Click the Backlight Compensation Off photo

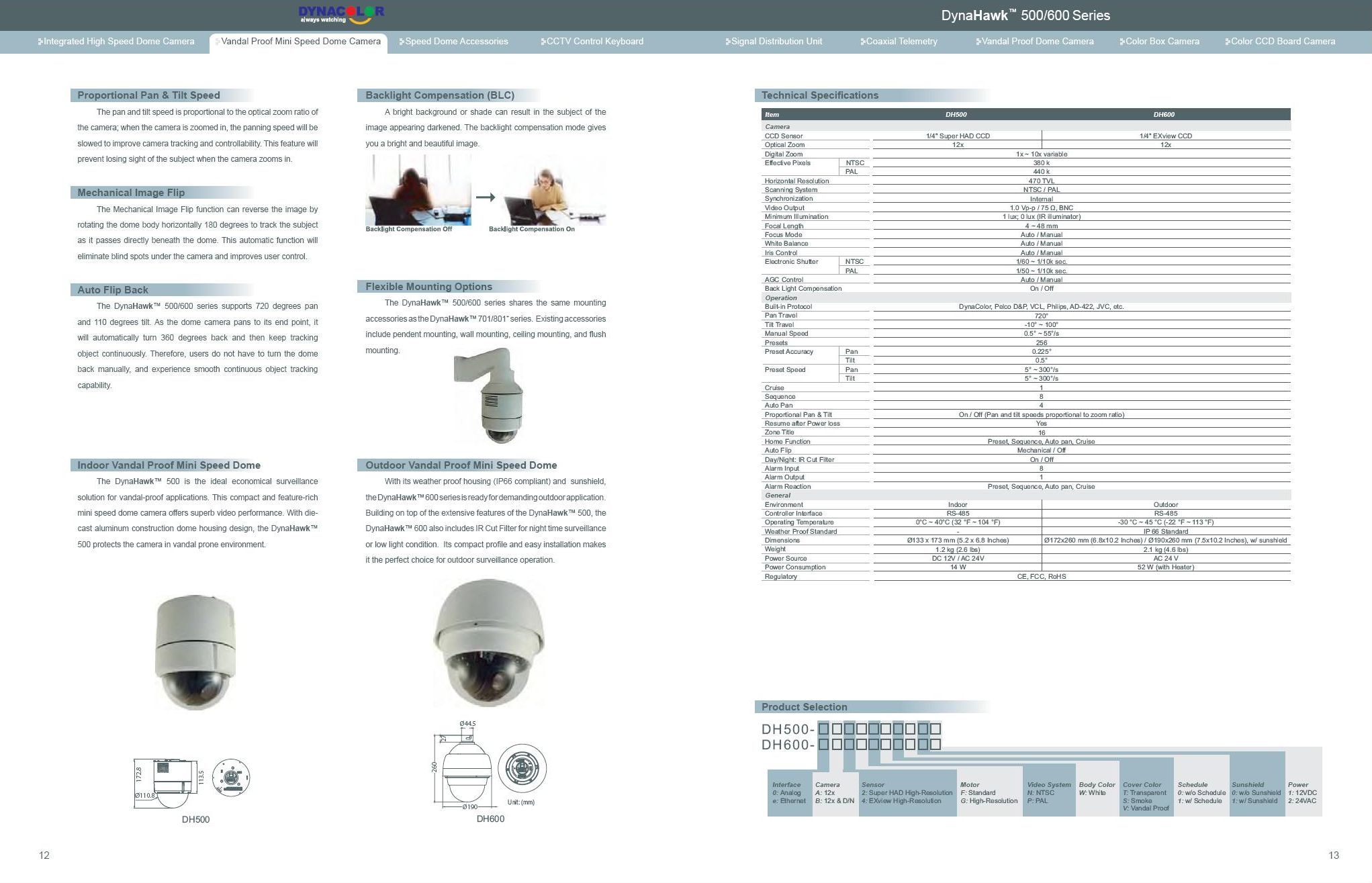click(418, 190)
